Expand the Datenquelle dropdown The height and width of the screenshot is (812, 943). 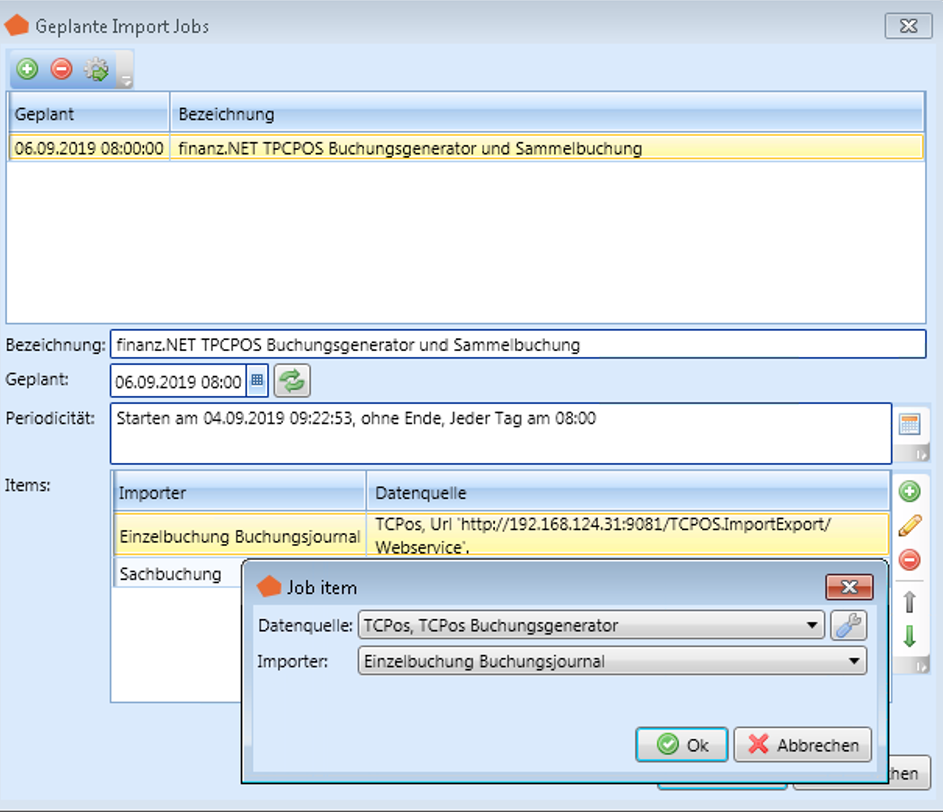tap(812, 626)
